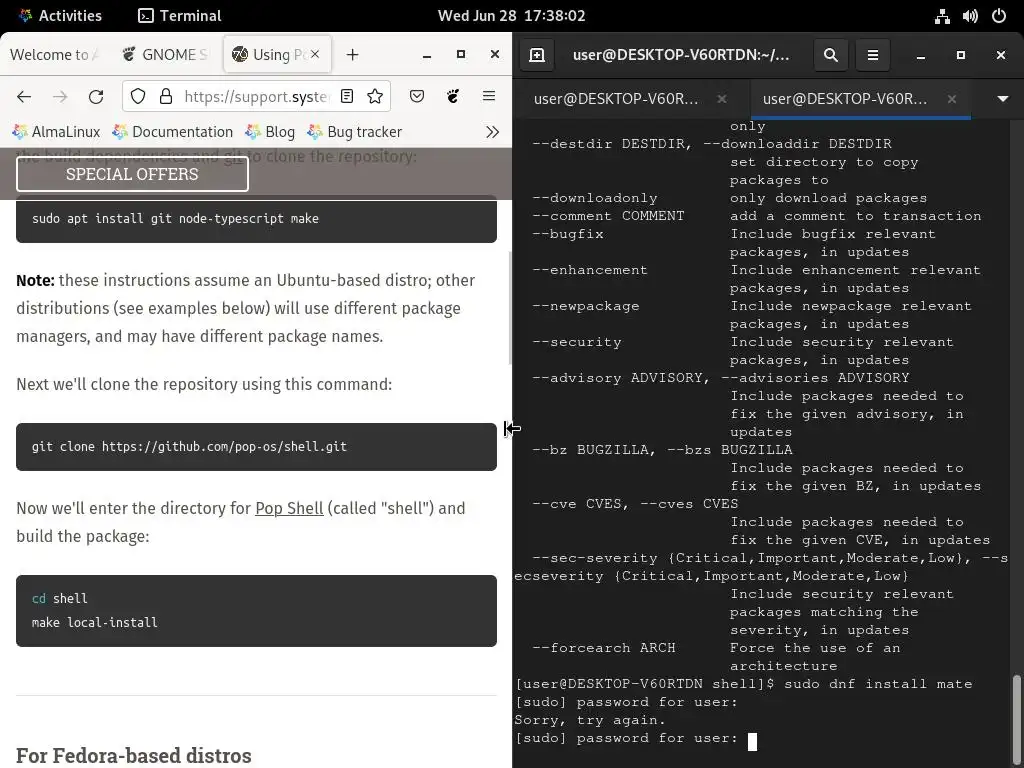Open the GNOME Shell integration extension icon
This screenshot has height=768, width=1024.
tap(453, 97)
